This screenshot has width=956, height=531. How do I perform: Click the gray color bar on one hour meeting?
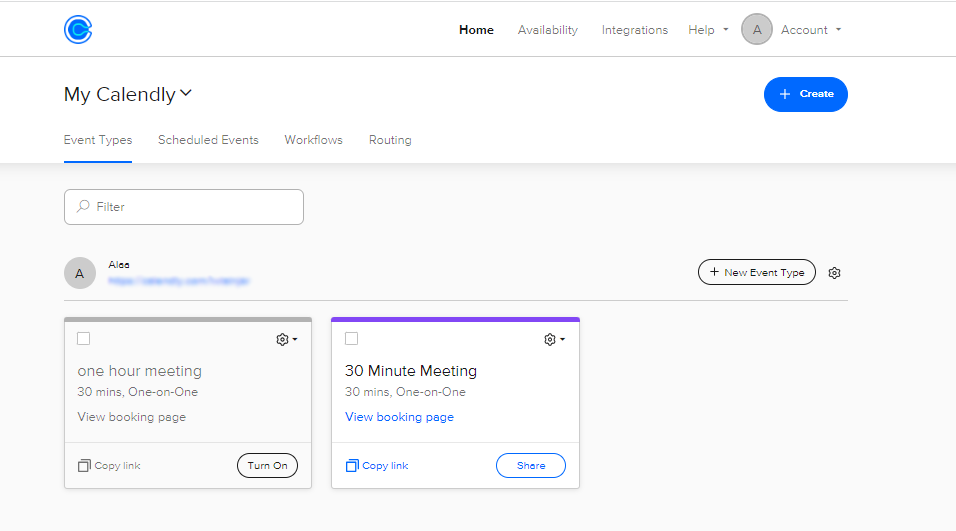pos(188,319)
